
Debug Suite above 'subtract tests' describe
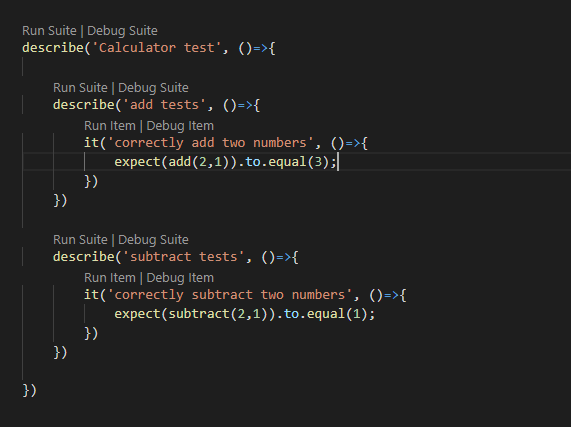pos(153,240)
